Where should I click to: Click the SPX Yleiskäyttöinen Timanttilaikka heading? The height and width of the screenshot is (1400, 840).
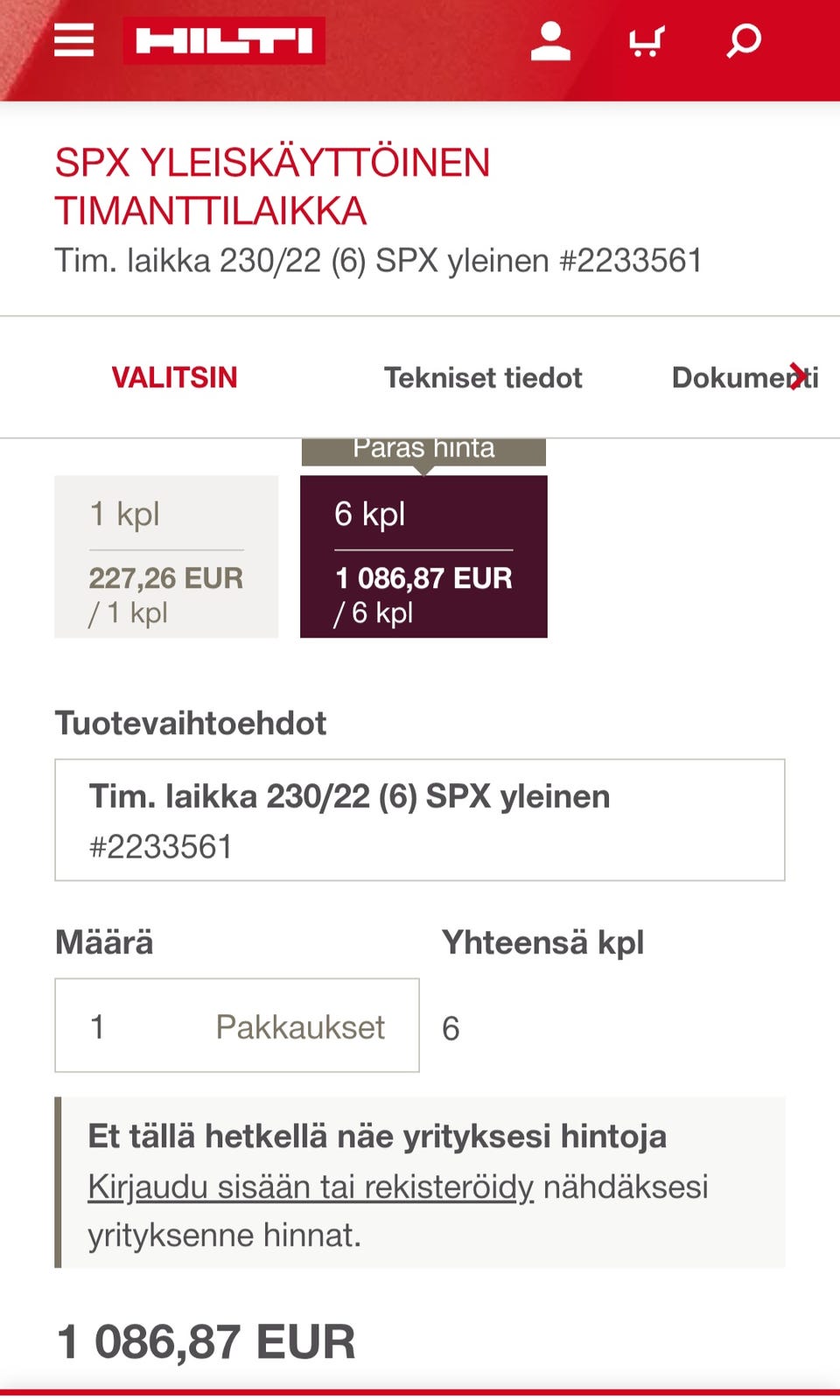[x=272, y=186]
